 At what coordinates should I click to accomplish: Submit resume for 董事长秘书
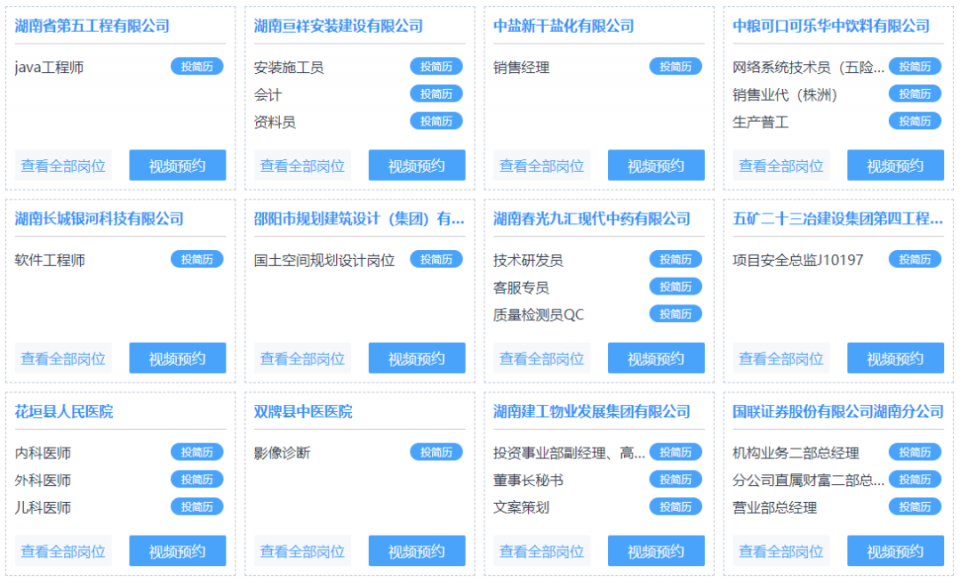676,479
